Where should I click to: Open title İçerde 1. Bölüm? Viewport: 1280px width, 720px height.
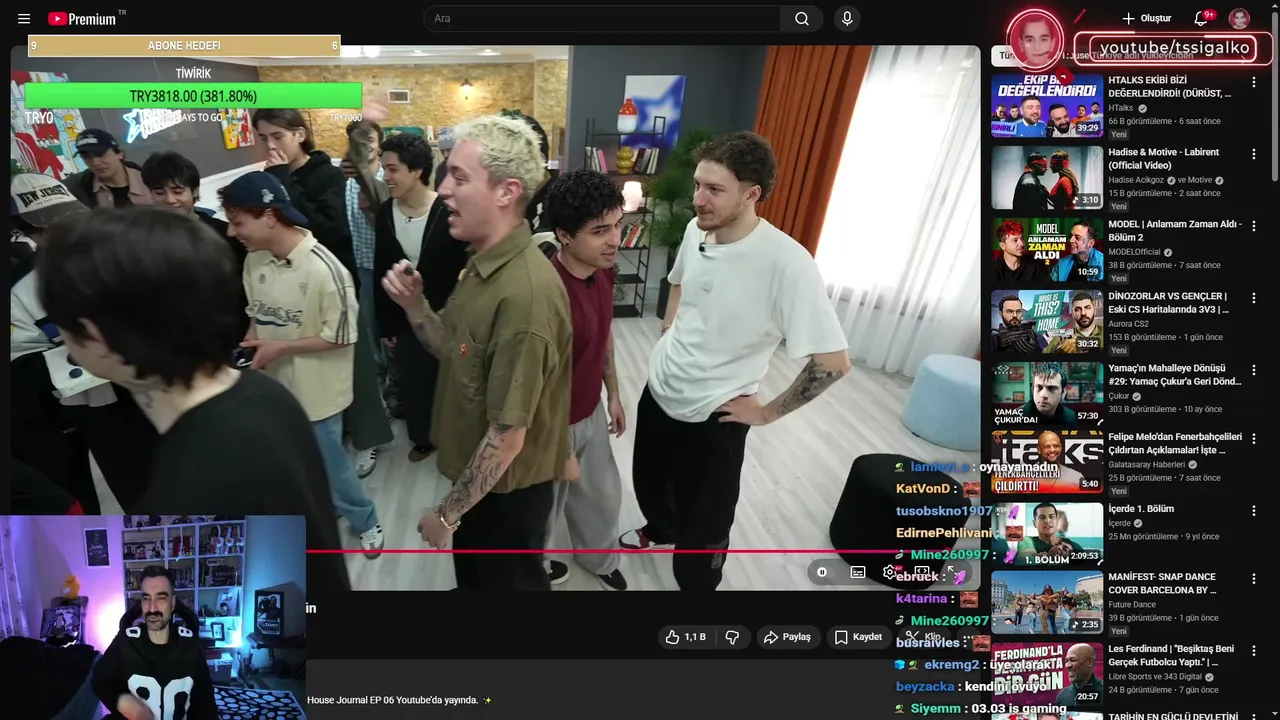[x=1141, y=509]
